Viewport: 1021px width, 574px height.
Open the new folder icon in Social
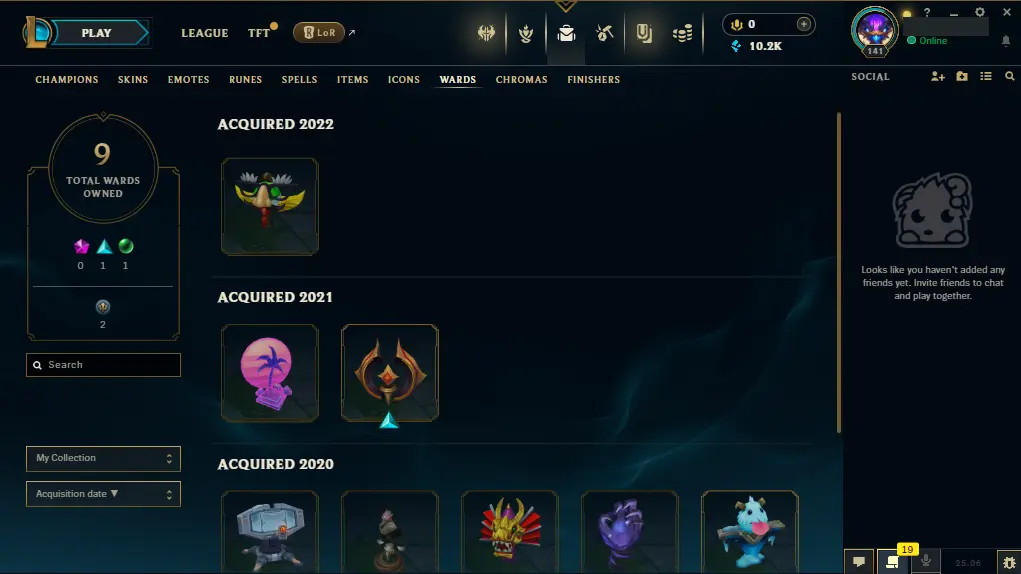click(962, 77)
